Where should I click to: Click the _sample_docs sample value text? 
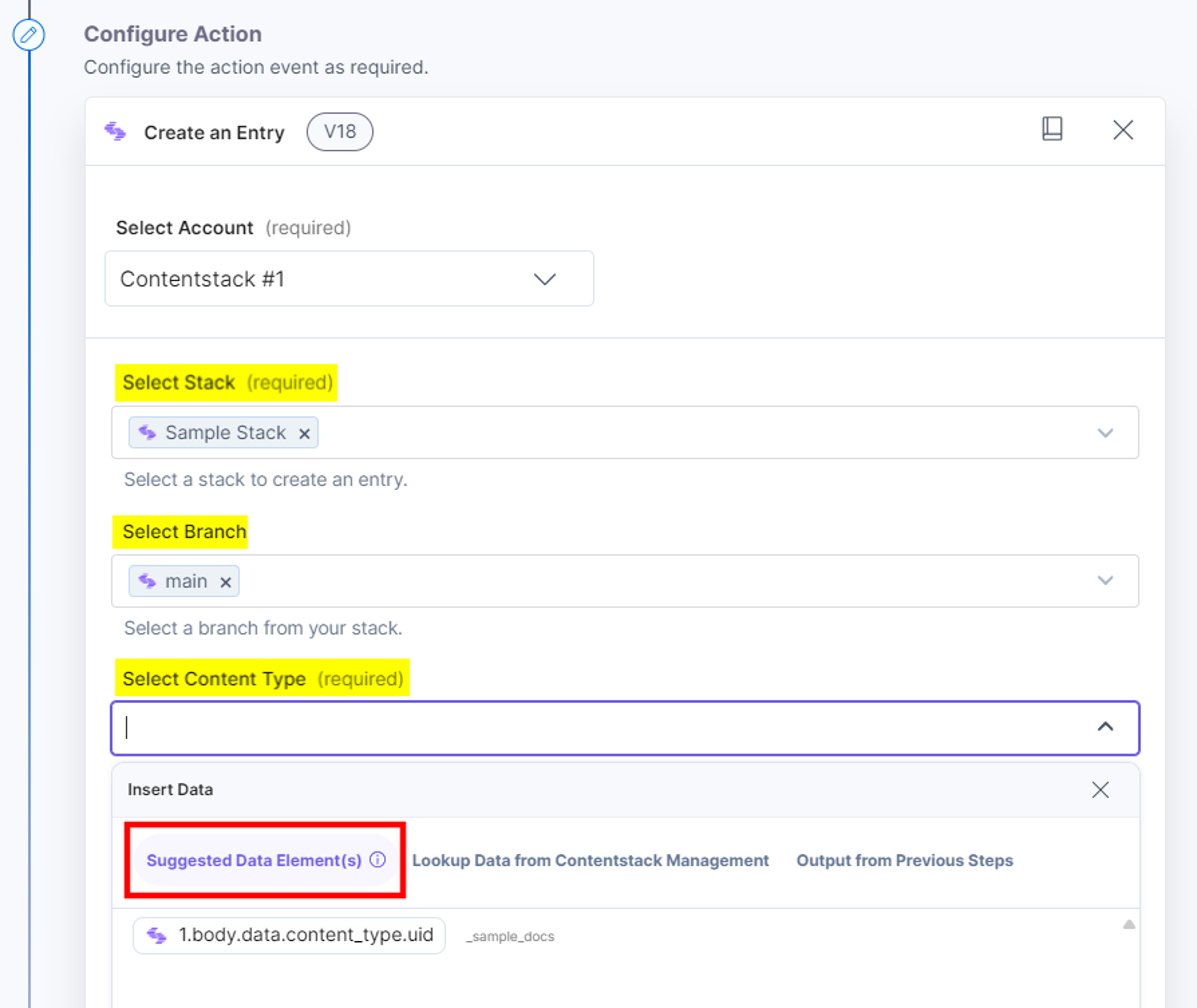click(x=510, y=937)
